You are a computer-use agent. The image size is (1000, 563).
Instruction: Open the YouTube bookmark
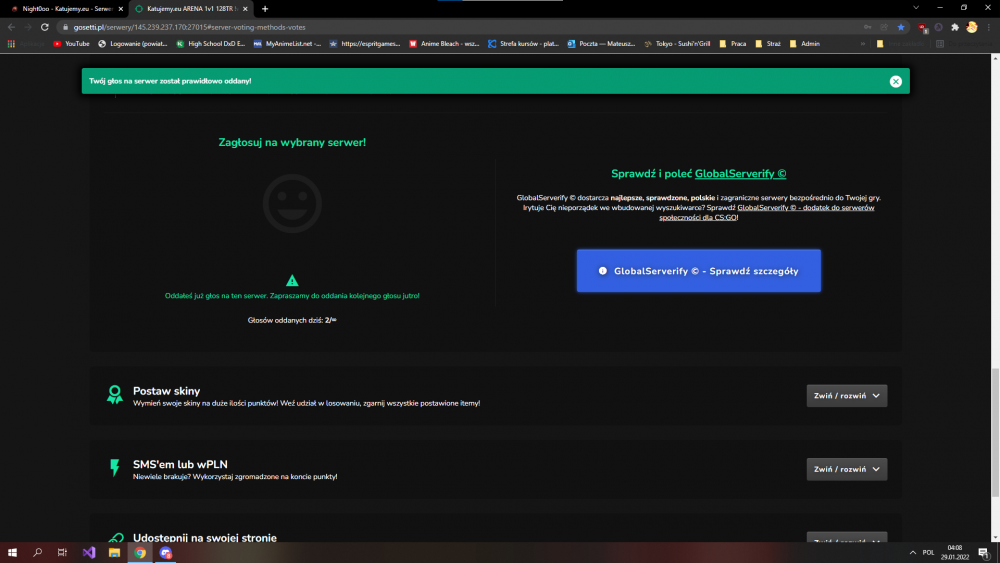(x=71, y=44)
